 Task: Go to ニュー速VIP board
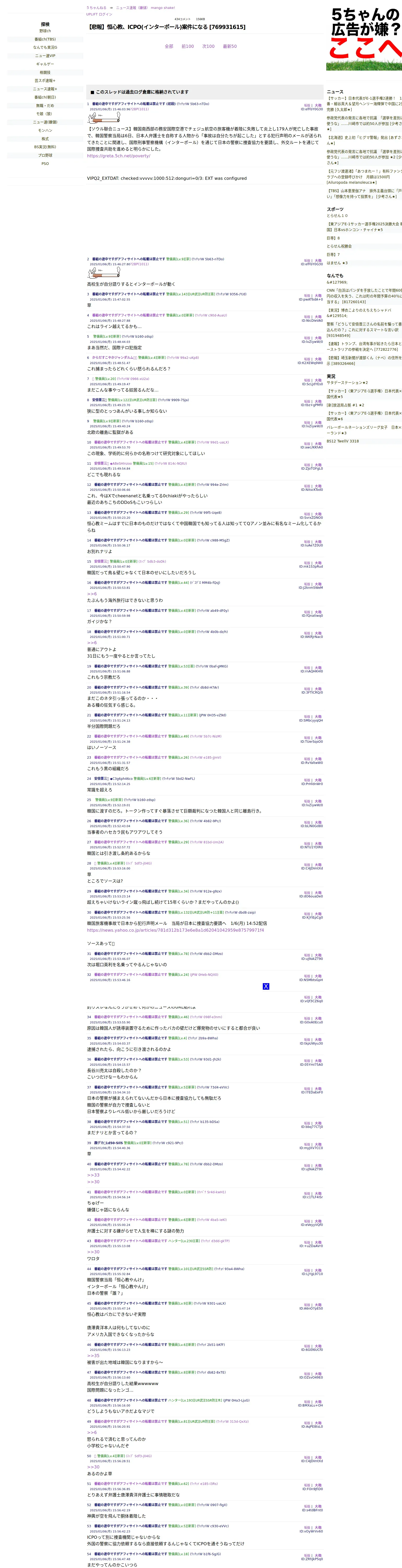pos(45,55)
